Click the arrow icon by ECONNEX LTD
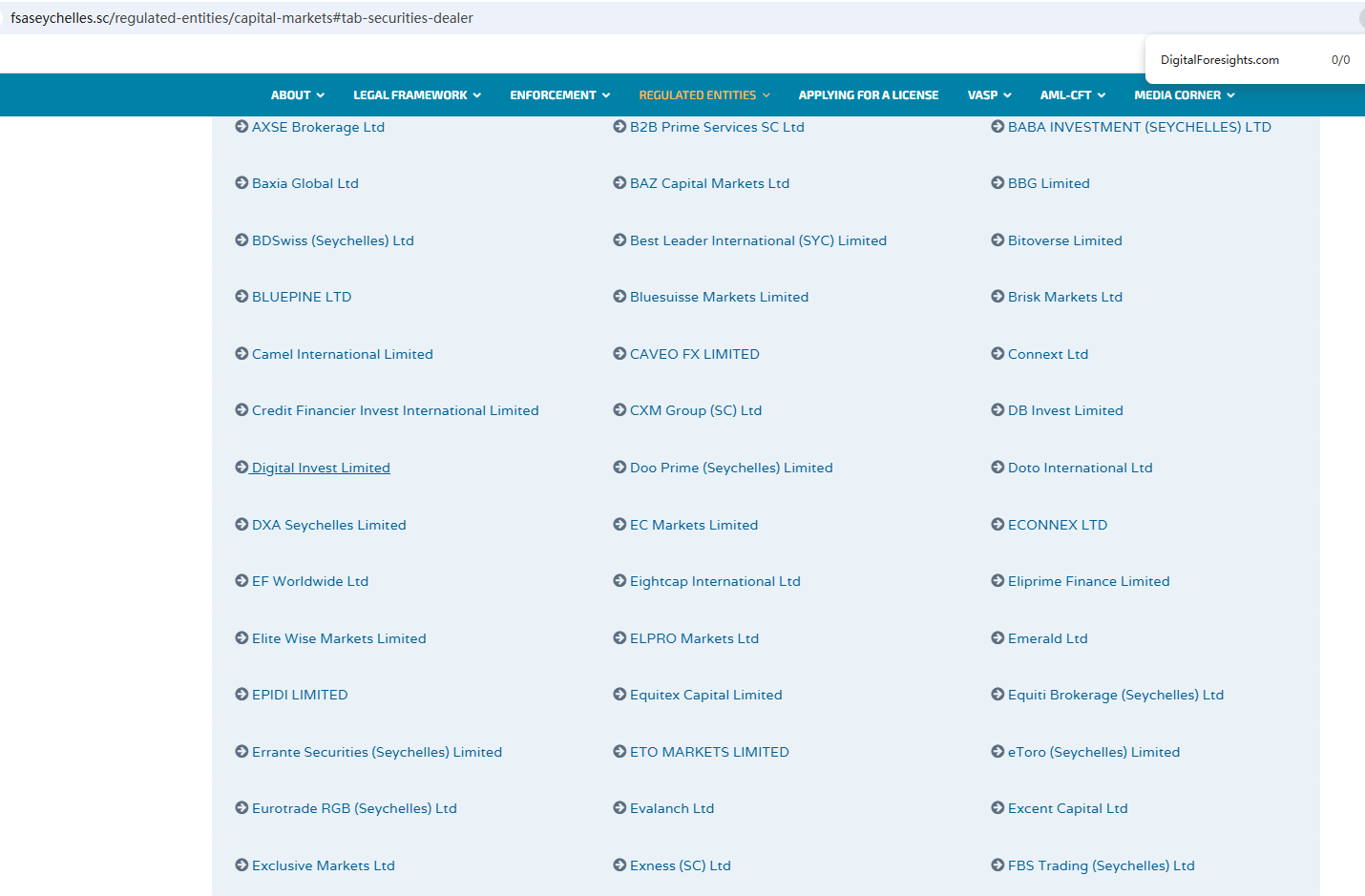1365x896 pixels. 997,524
